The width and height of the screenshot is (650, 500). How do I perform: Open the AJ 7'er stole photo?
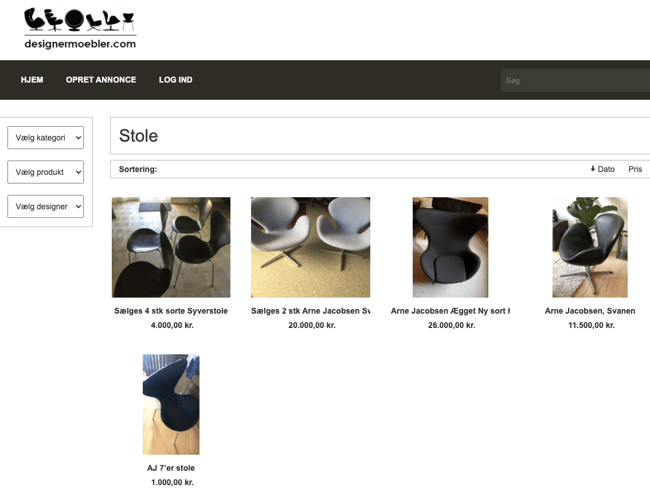[171, 404]
